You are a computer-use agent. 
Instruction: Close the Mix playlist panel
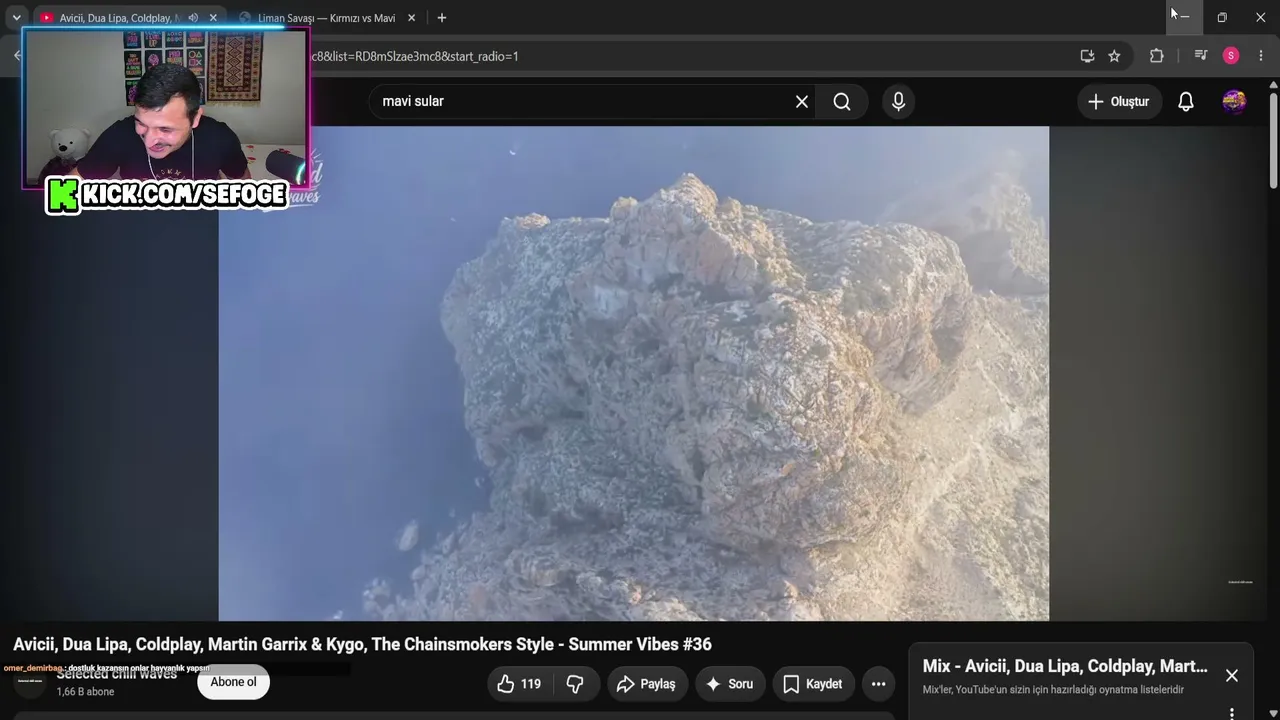[1232, 676]
